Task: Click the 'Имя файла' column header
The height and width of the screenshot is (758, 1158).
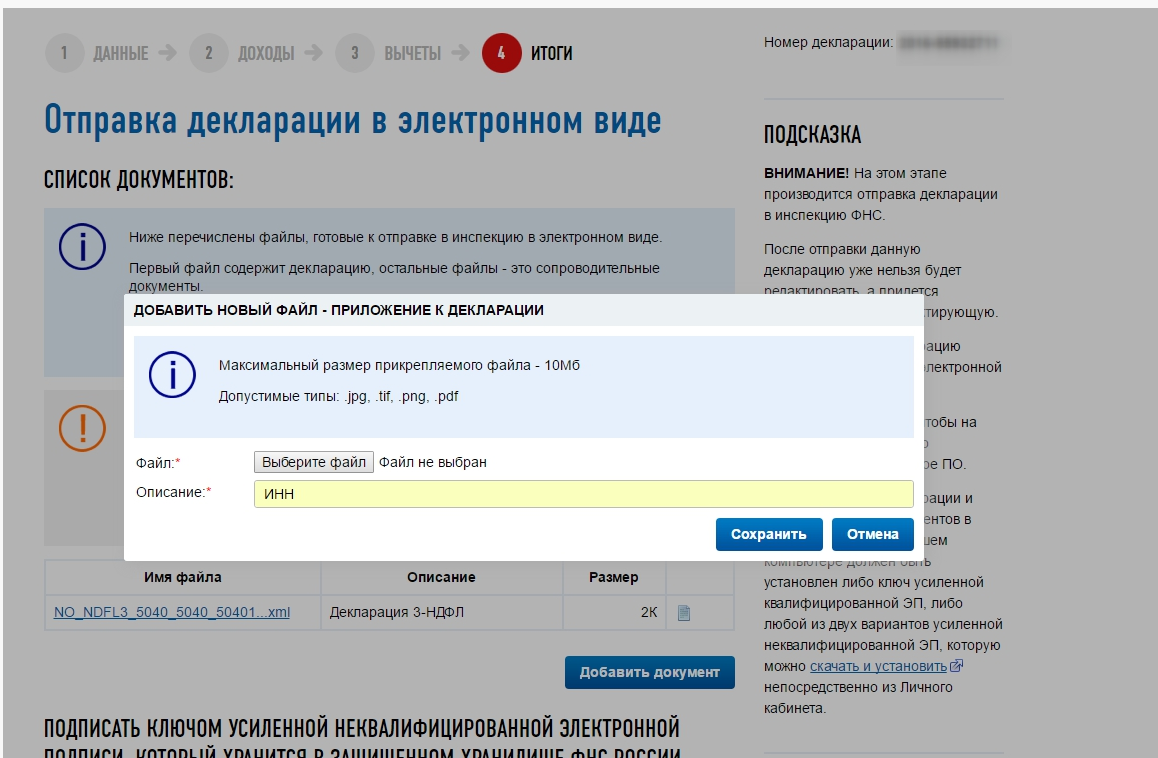Action: 182,577
